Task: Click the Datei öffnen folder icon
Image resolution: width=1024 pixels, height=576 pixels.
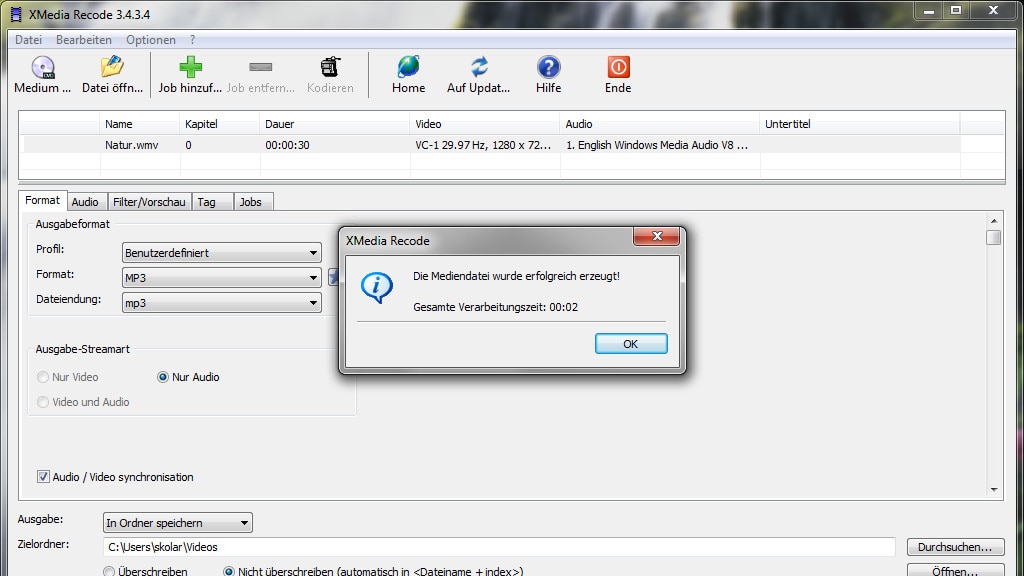Action: [x=112, y=67]
